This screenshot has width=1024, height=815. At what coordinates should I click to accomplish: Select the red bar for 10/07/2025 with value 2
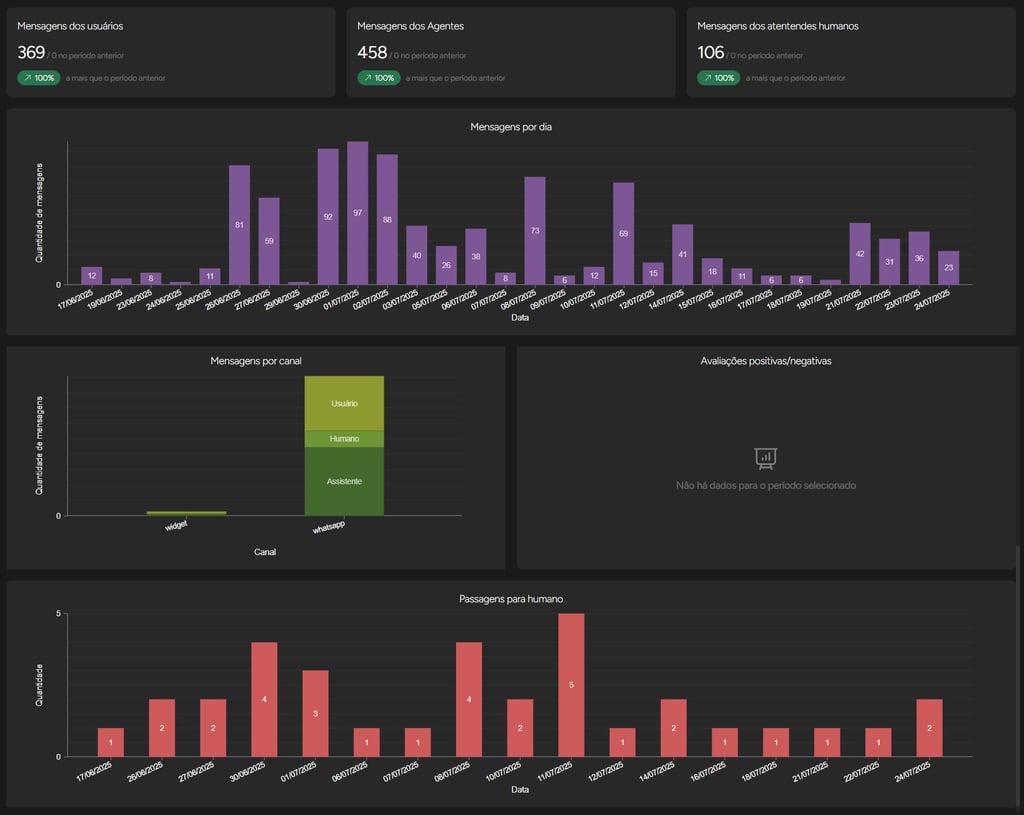coord(520,728)
